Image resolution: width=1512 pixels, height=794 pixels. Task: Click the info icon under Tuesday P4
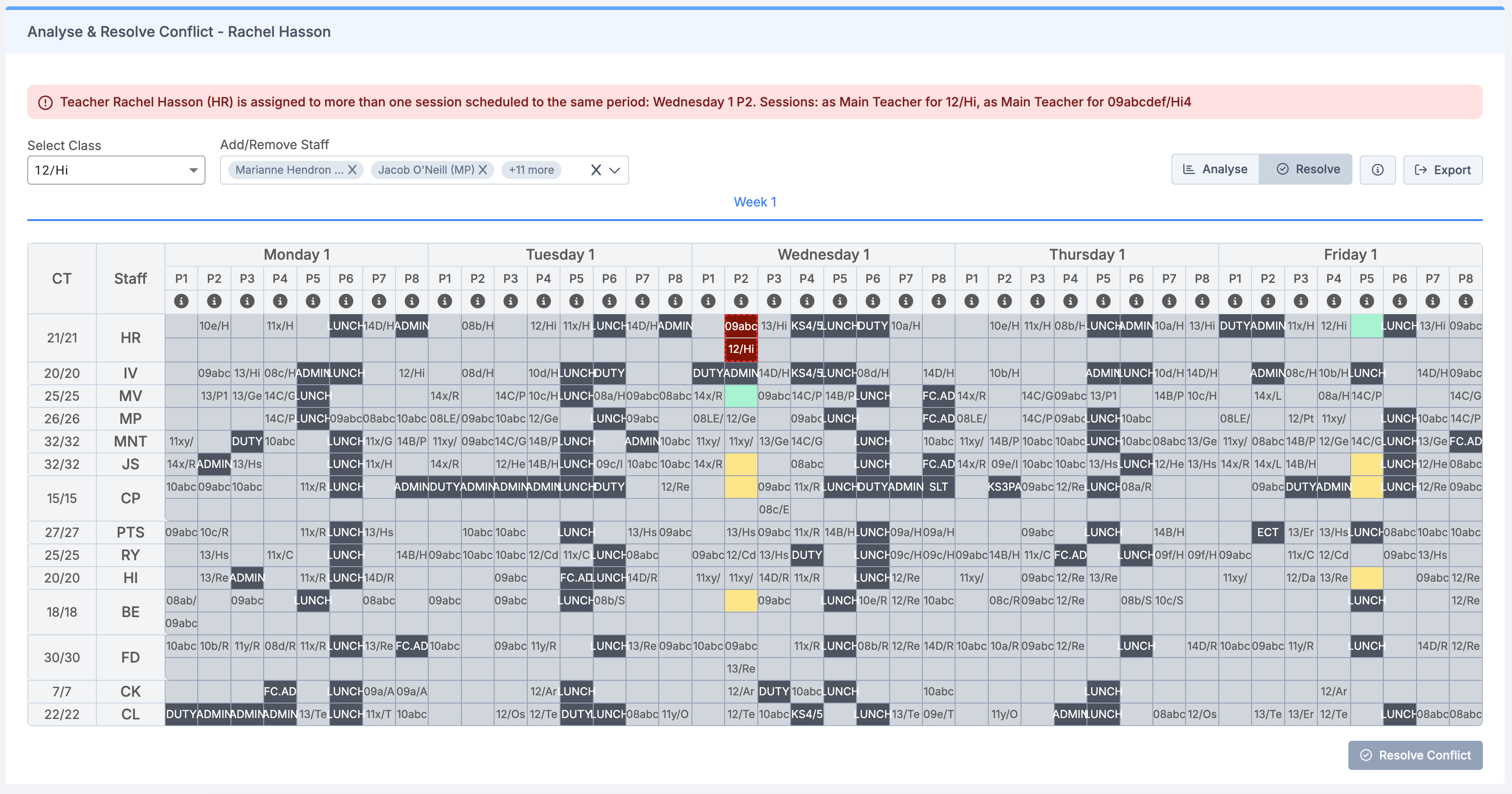[544, 301]
